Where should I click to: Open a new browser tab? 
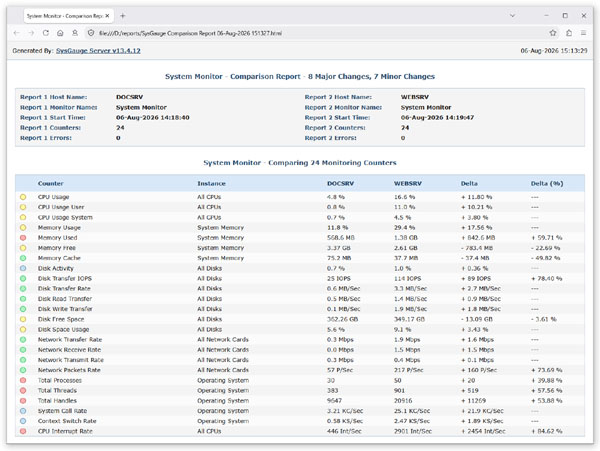click(x=122, y=16)
